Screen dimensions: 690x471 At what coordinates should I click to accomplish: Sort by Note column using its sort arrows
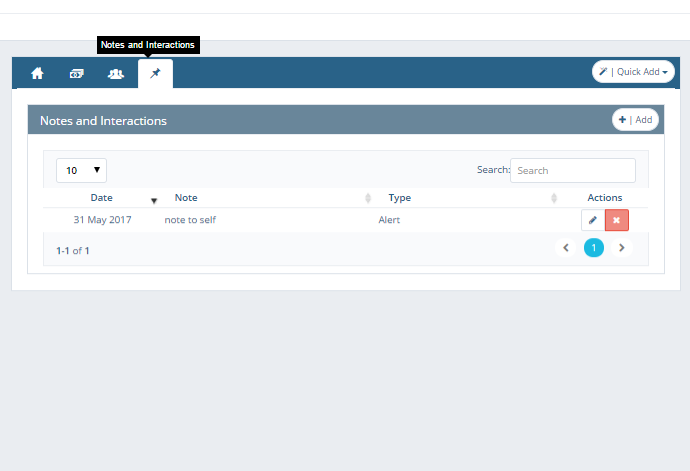368,199
